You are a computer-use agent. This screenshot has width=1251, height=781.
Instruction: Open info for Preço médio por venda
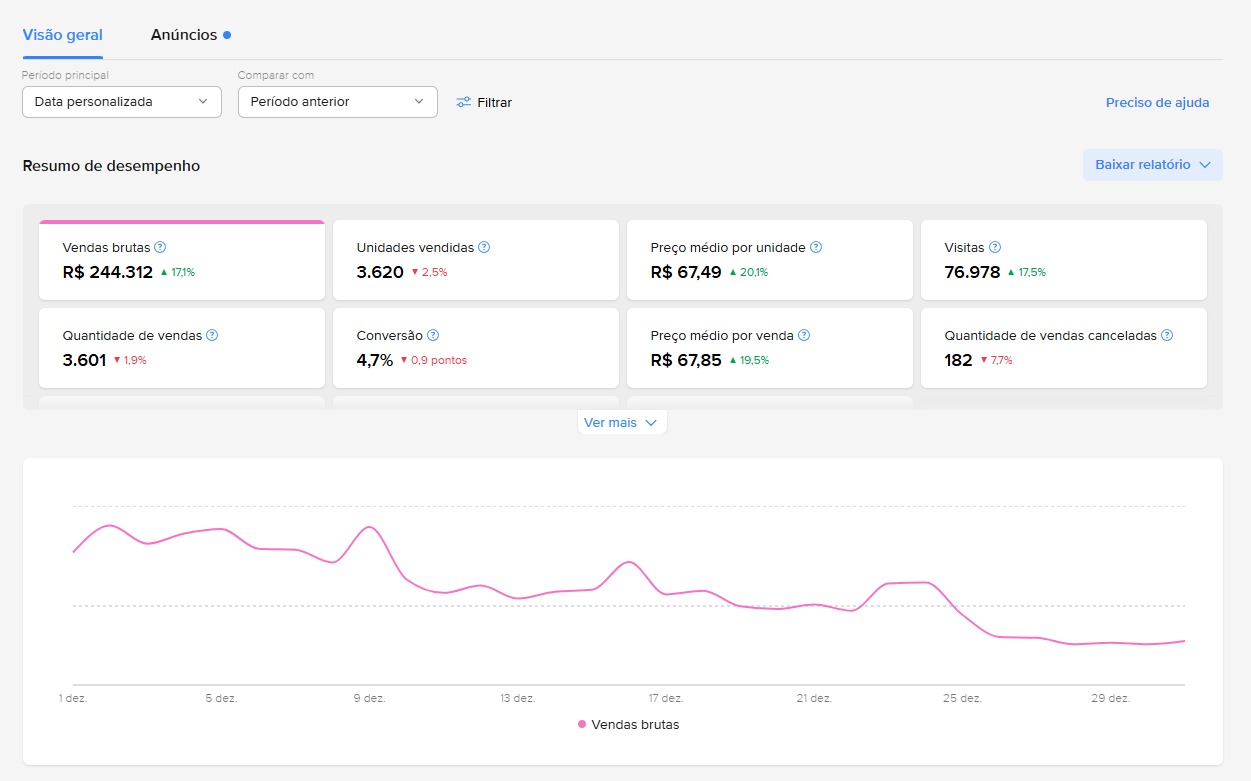(804, 336)
